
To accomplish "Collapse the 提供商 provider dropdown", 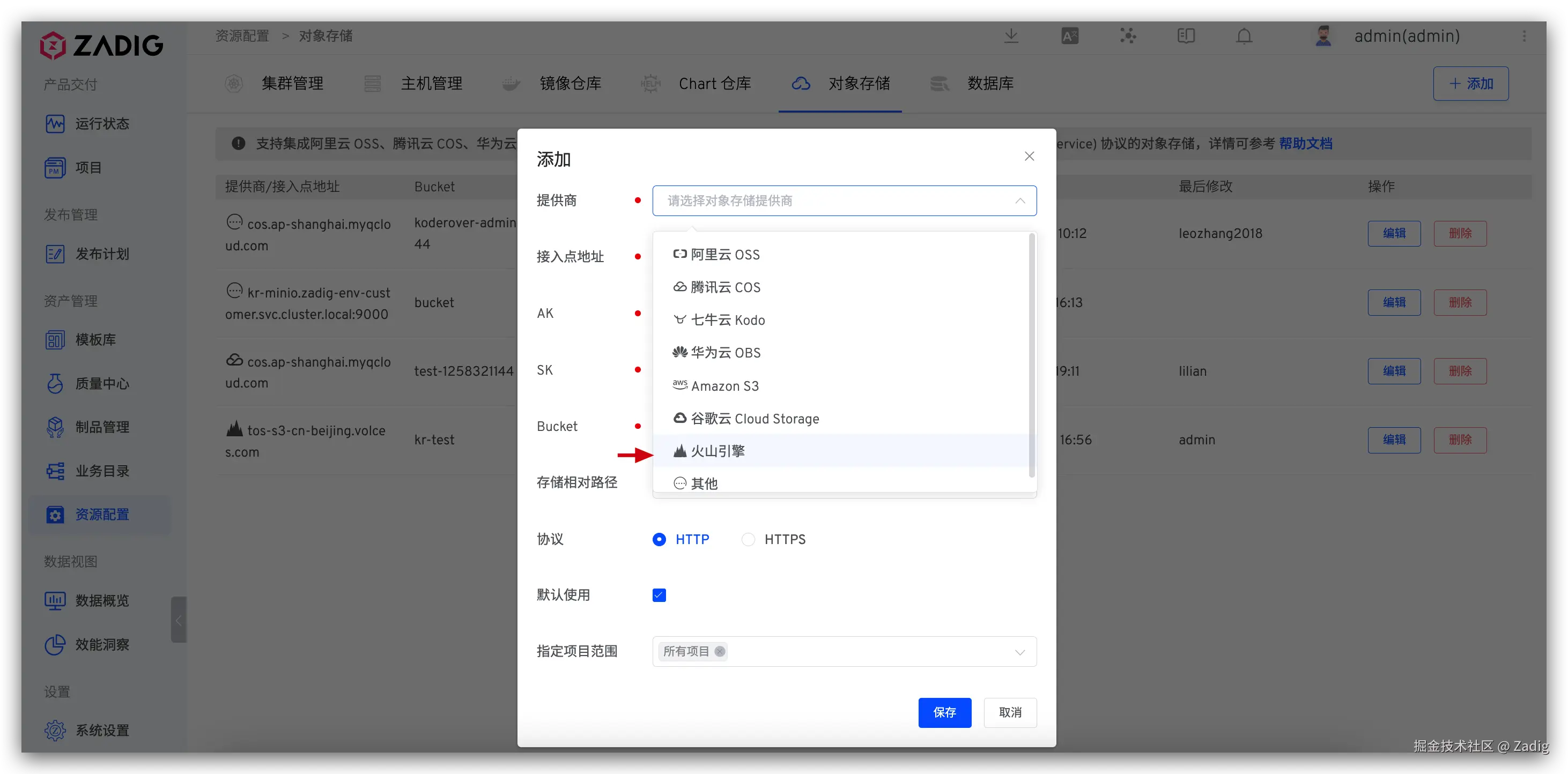I will [1019, 201].
